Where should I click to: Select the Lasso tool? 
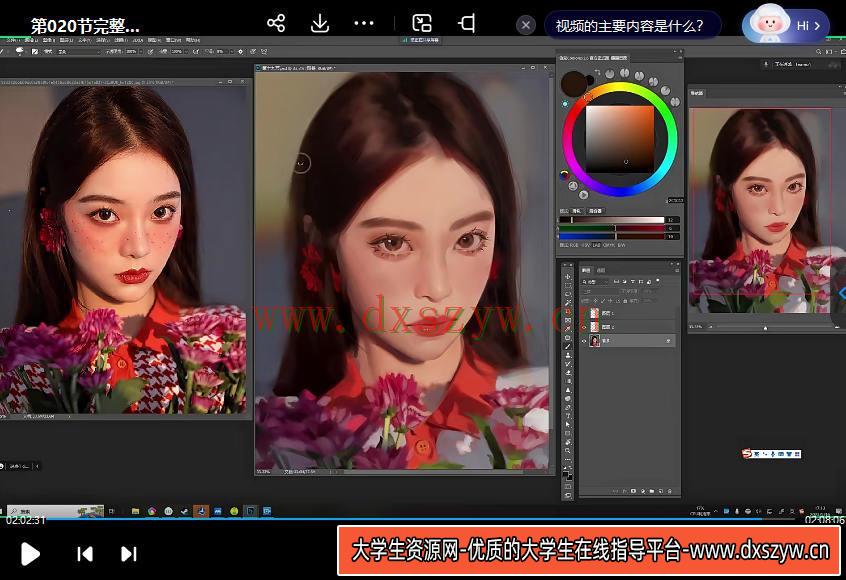[568, 294]
